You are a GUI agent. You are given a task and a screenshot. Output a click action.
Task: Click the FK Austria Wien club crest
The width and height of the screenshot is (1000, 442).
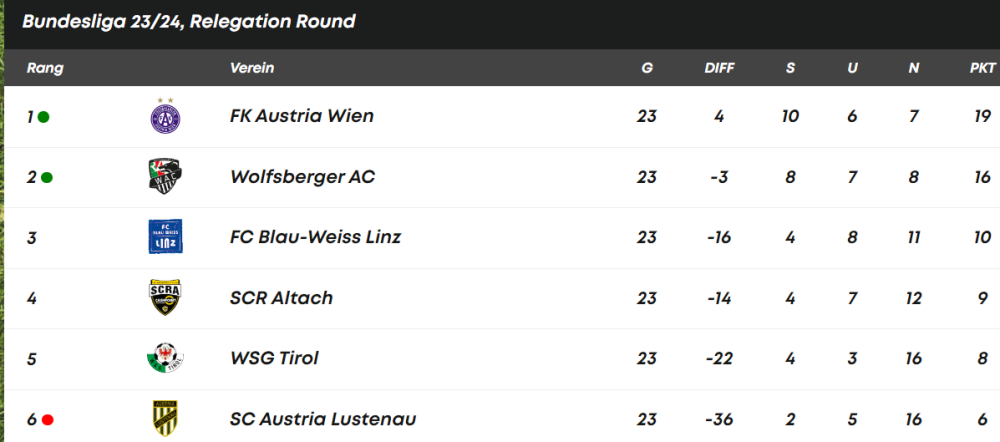pos(164,117)
